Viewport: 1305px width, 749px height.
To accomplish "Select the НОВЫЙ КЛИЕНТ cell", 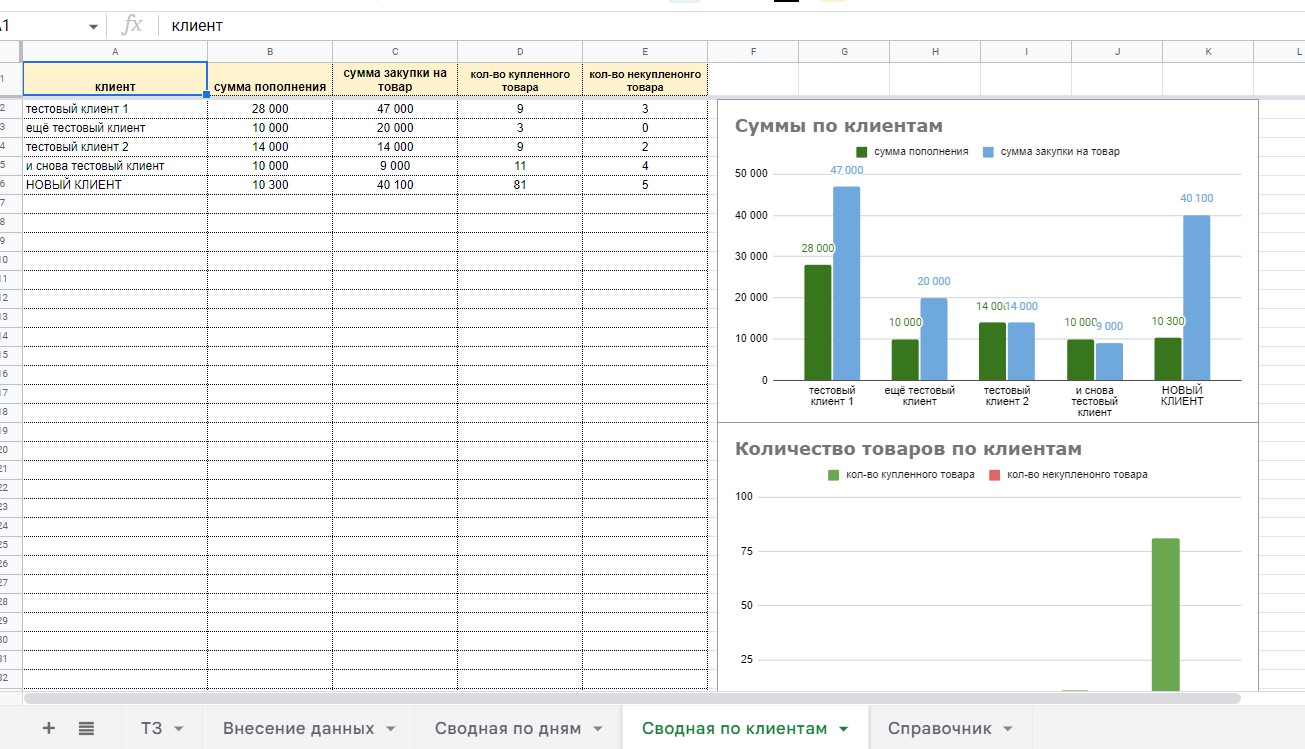I will tap(115, 185).
